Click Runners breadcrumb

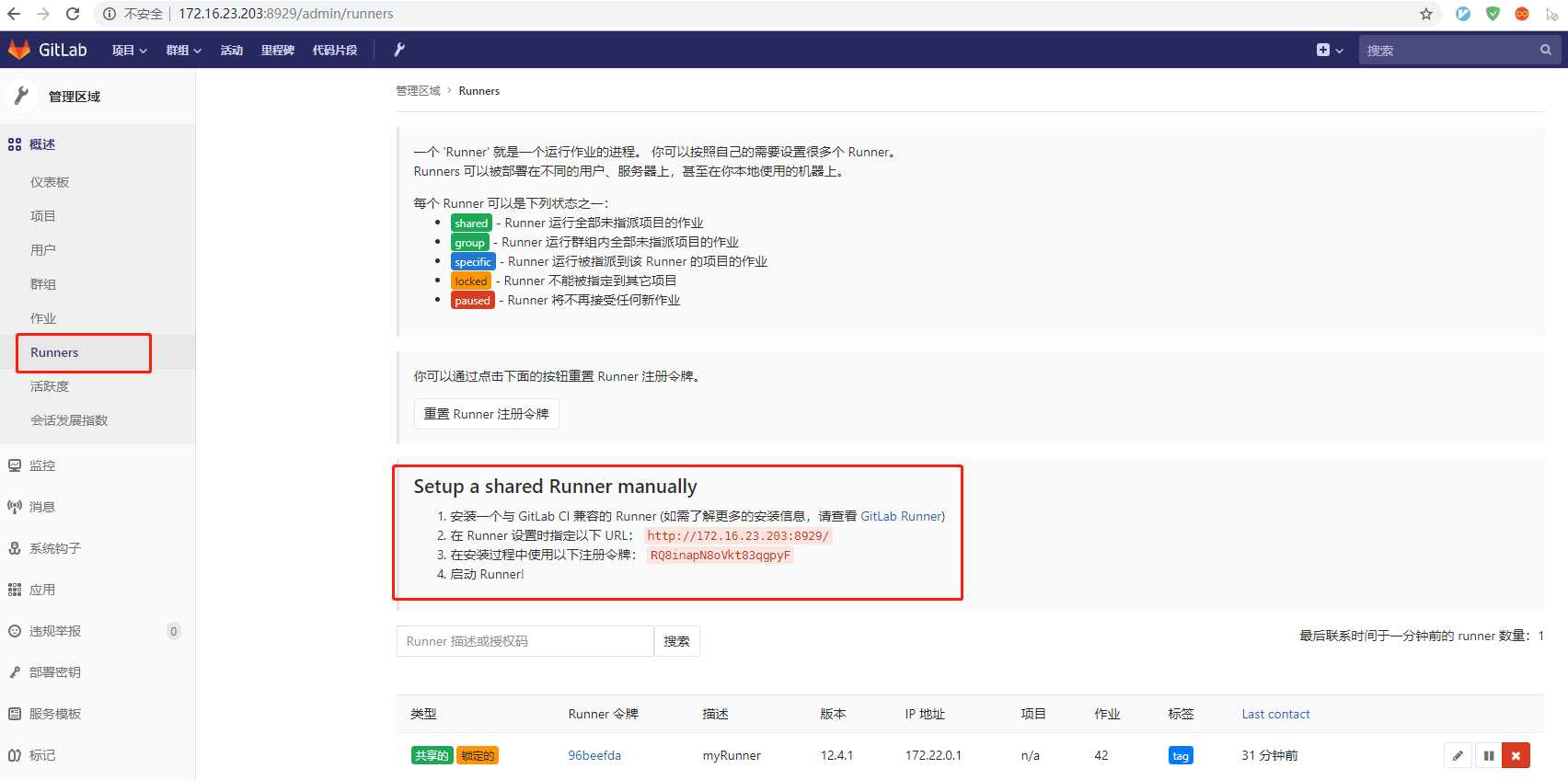pyautogui.click(x=479, y=90)
